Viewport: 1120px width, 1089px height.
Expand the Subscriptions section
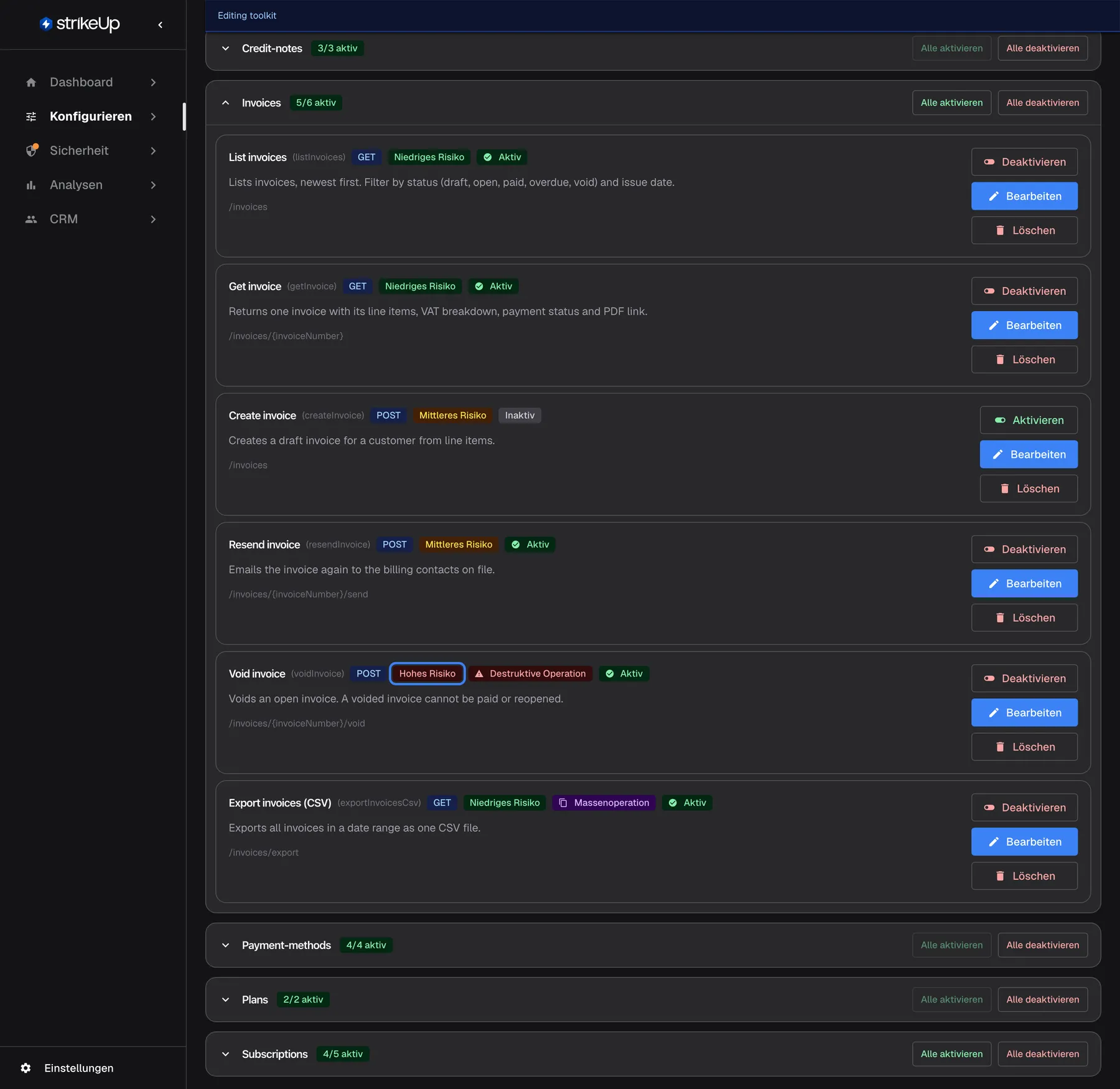(x=226, y=1054)
